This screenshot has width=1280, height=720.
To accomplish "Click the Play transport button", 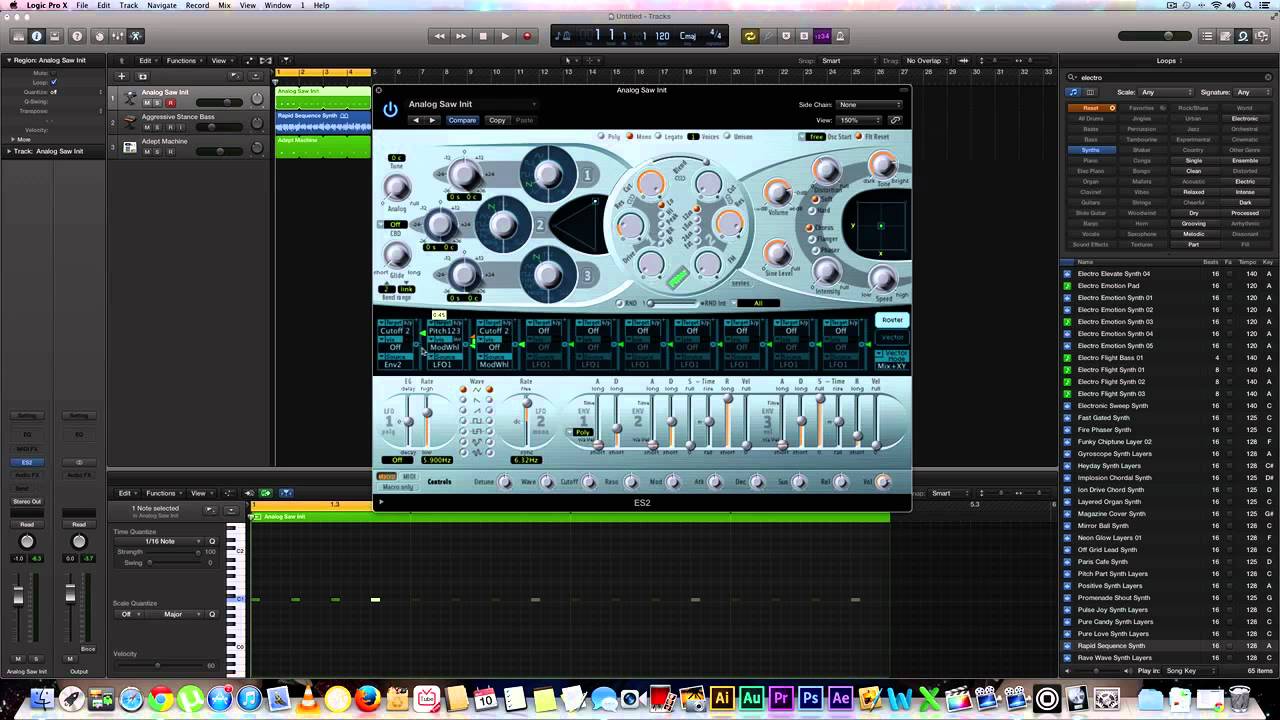I will click(x=505, y=36).
